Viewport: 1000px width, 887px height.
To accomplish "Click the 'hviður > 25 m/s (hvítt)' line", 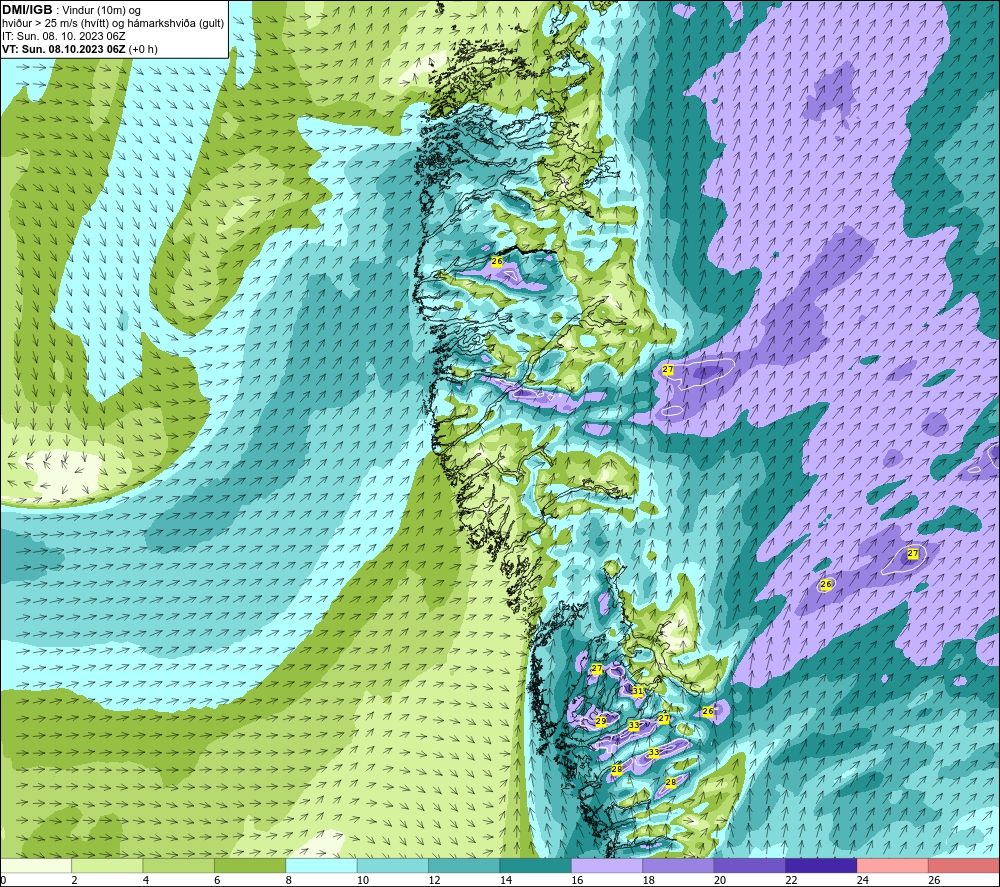I will pos(56,23).
